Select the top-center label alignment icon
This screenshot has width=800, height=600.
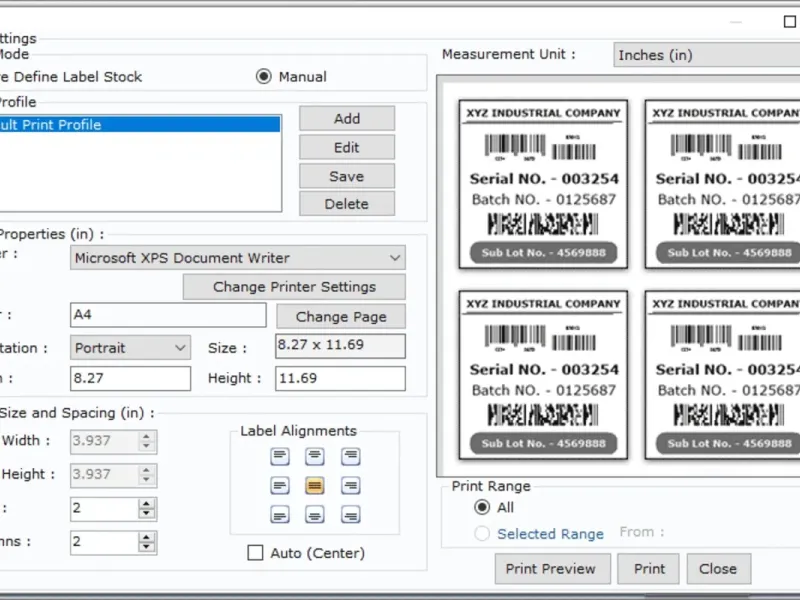click(315, 457)
